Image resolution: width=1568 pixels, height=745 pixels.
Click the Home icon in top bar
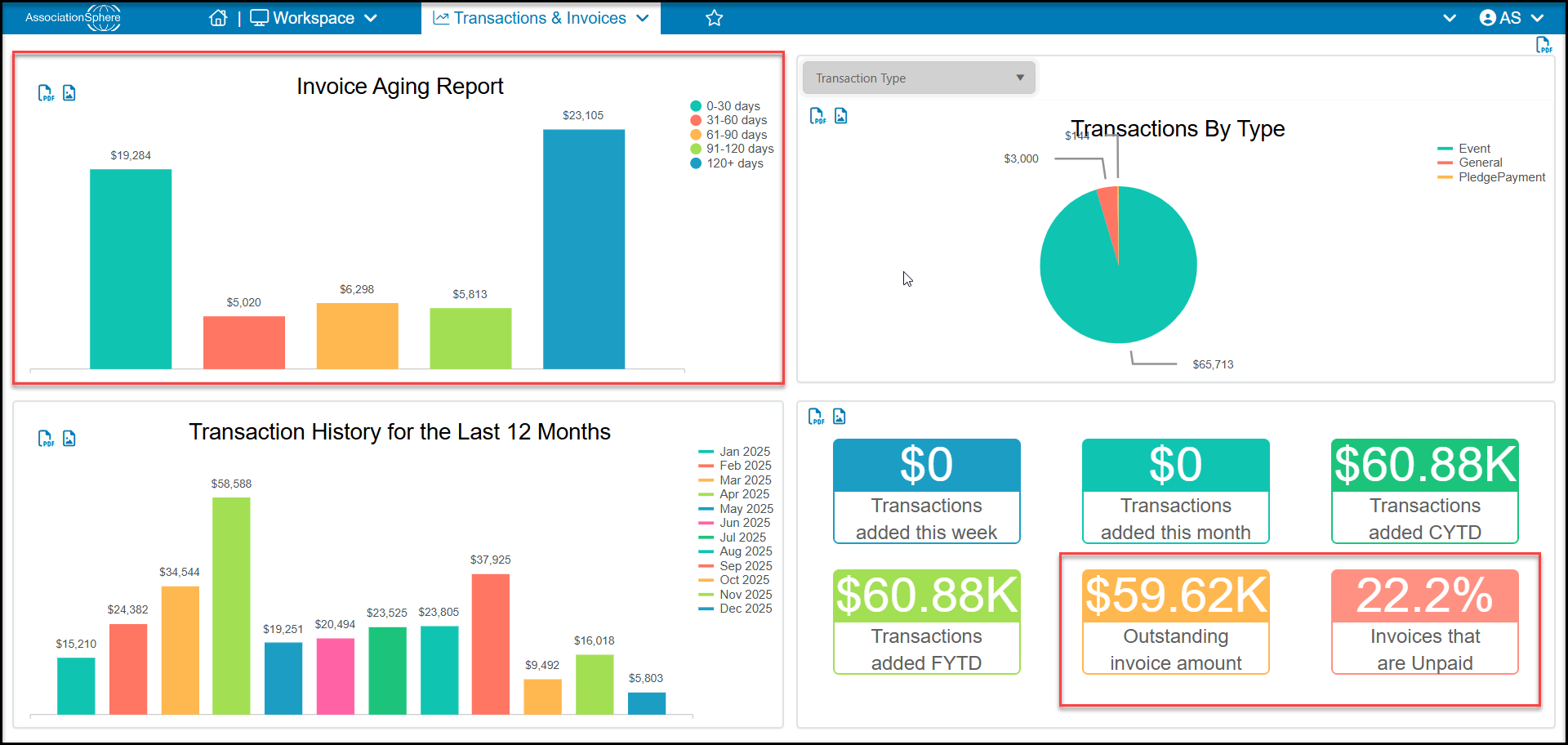(218, 18)
